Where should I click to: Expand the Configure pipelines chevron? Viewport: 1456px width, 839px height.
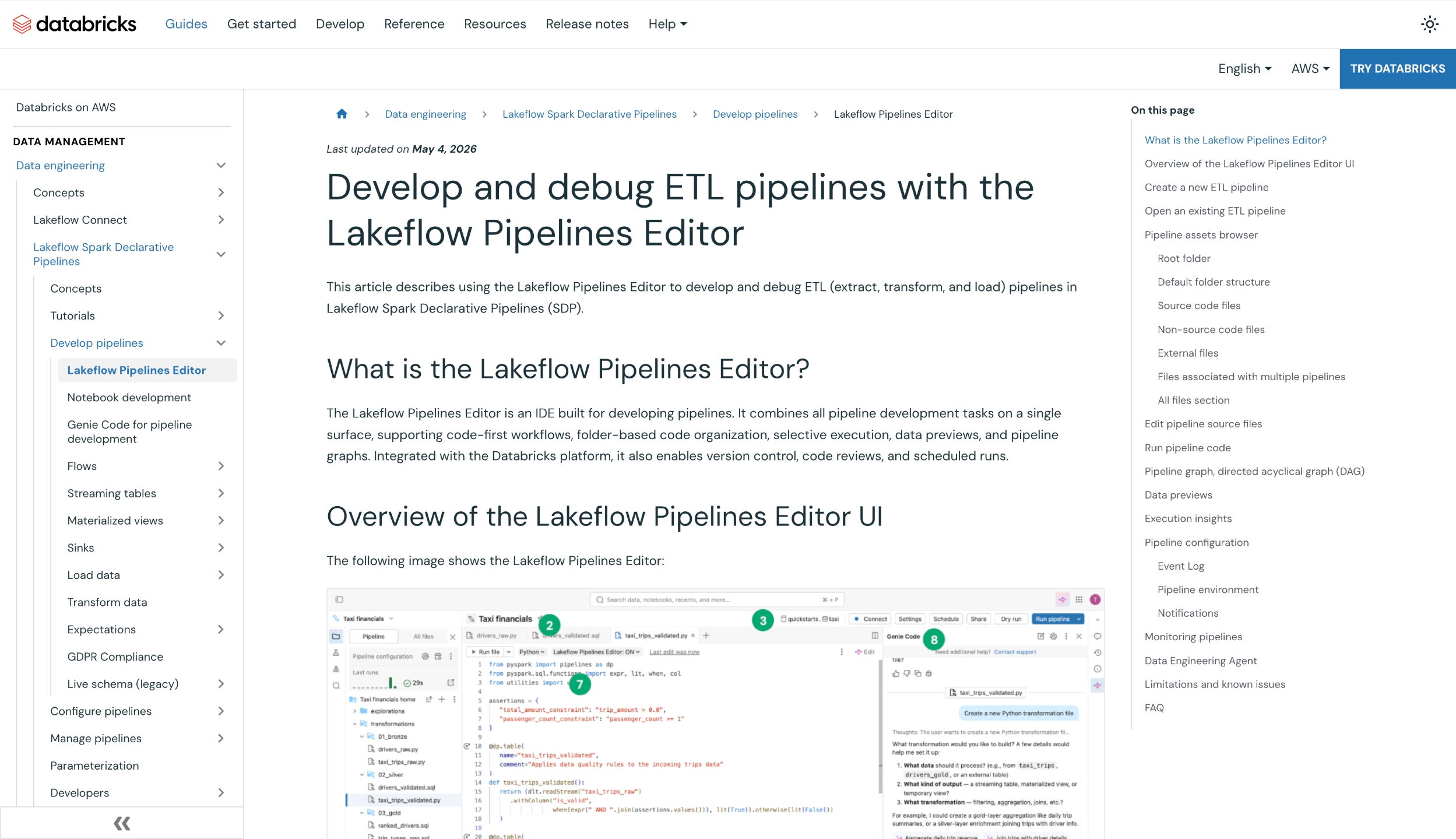(221, 711)
